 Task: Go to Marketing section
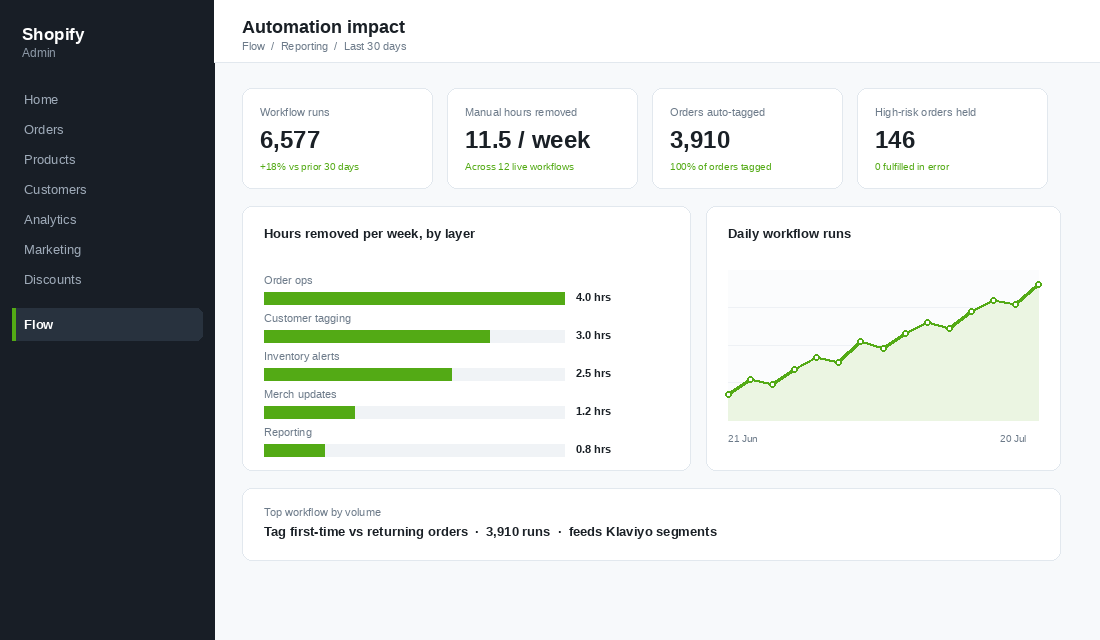(52, 250)
